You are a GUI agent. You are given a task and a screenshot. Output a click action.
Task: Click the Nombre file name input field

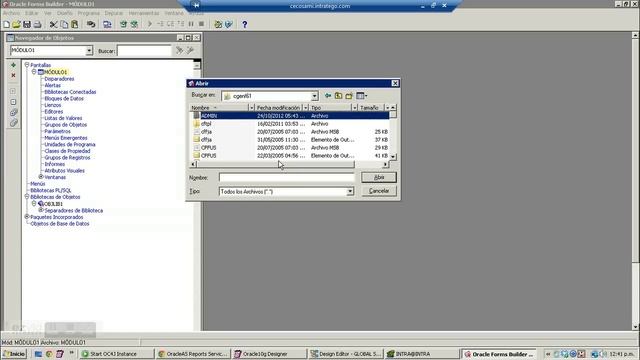(287, 178)
